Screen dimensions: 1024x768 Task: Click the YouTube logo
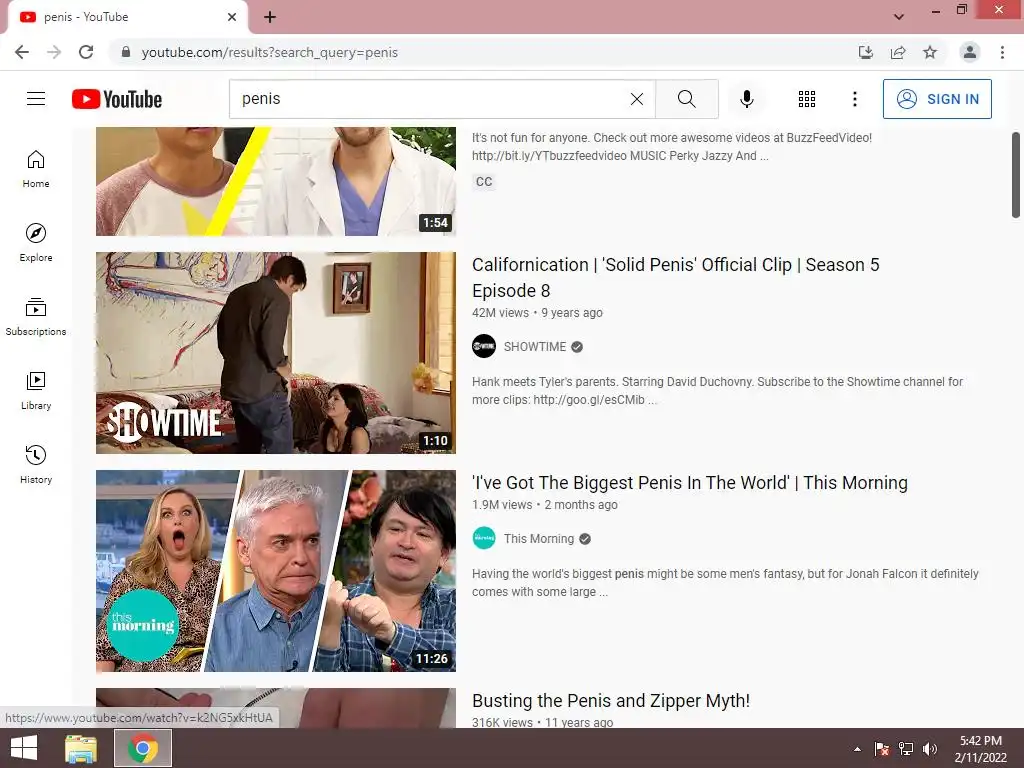(x=117, y=99)
